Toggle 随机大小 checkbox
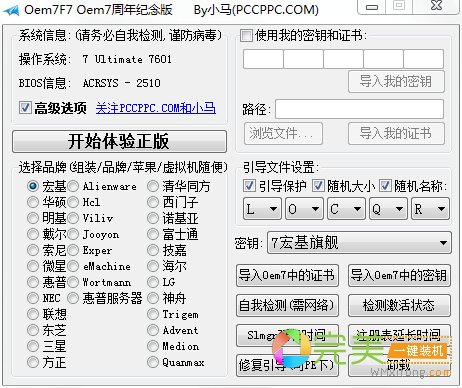This screenshot has width=462, height=388. coord(318,186)
